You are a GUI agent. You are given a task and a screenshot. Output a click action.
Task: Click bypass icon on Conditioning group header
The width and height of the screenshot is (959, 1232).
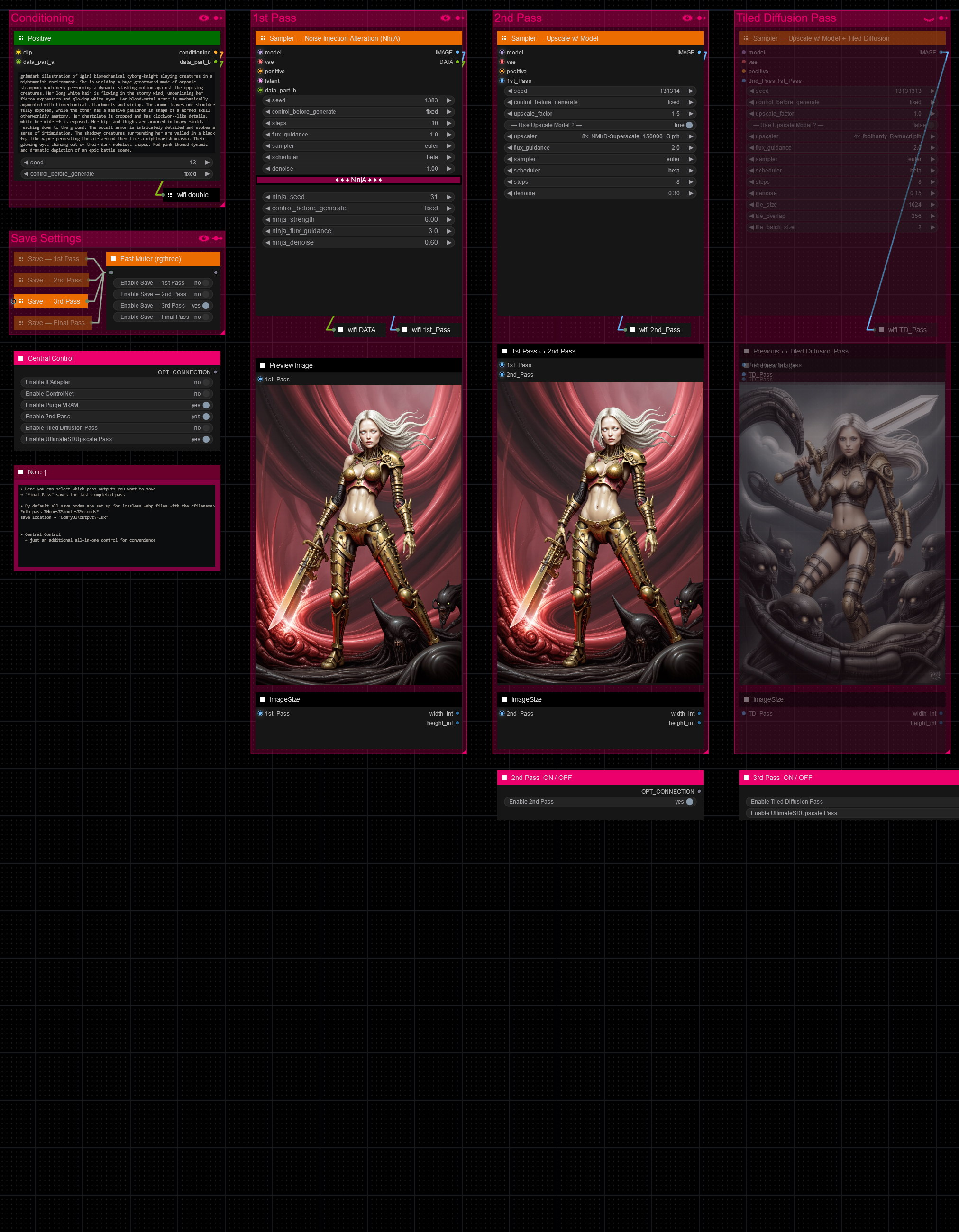[217, 18]
